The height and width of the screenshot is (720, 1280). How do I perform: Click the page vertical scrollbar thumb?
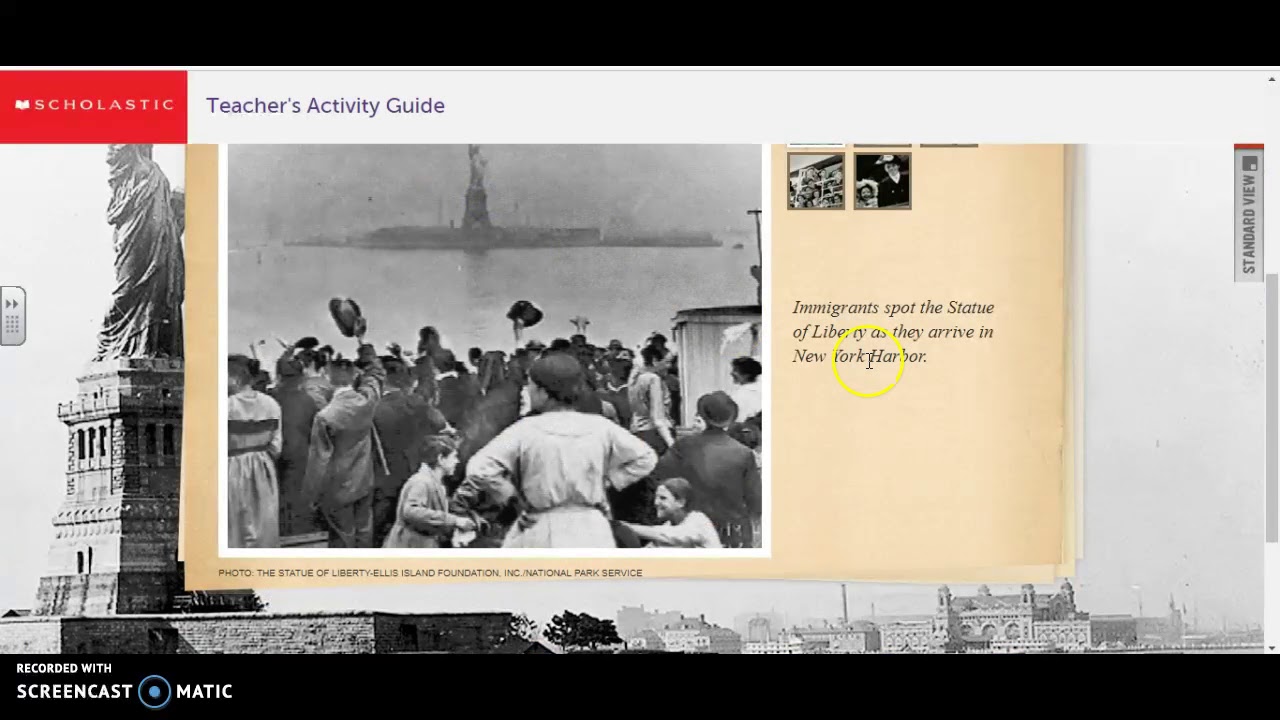pos(1272,408)
